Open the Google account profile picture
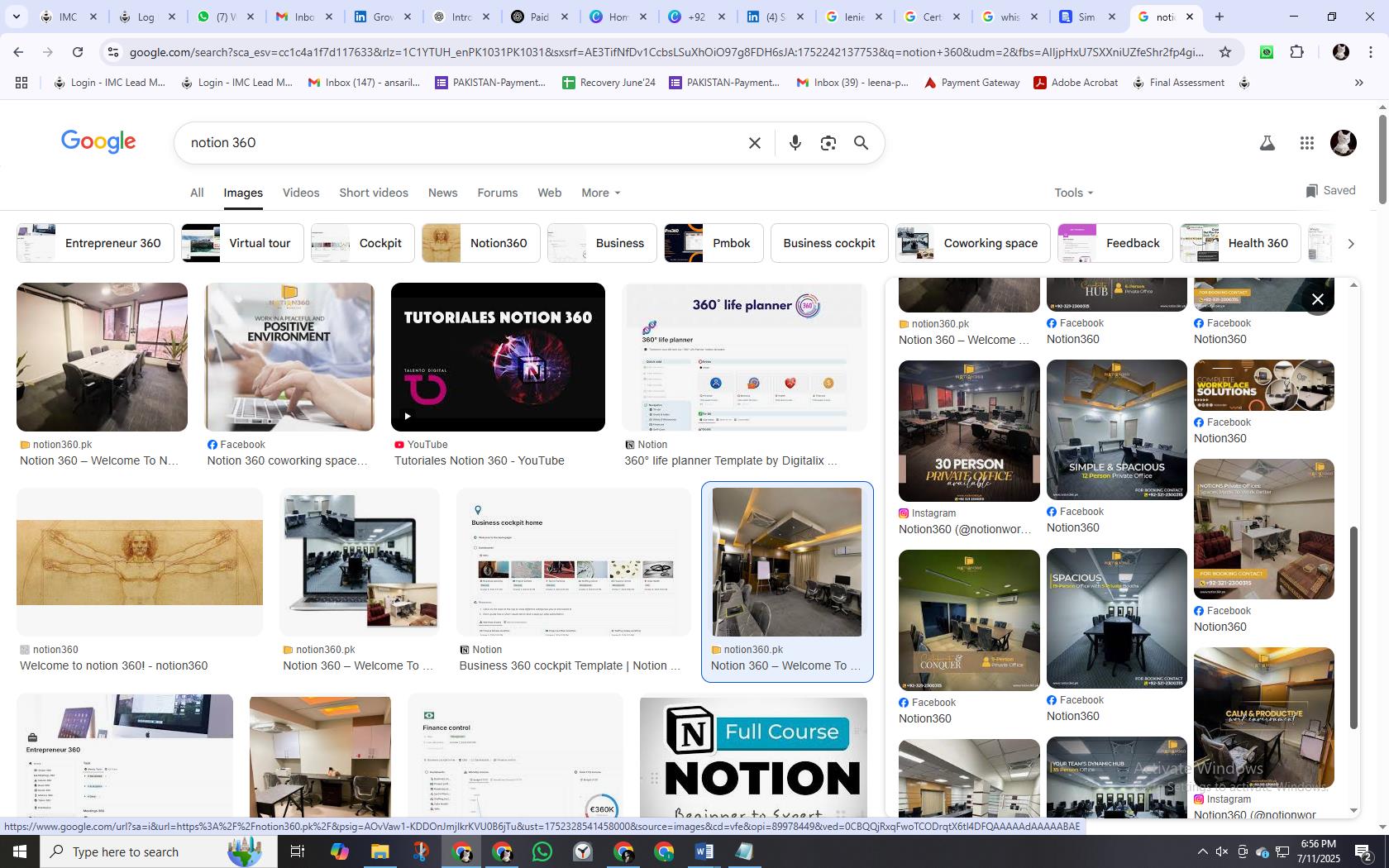 coord(1344,143)
